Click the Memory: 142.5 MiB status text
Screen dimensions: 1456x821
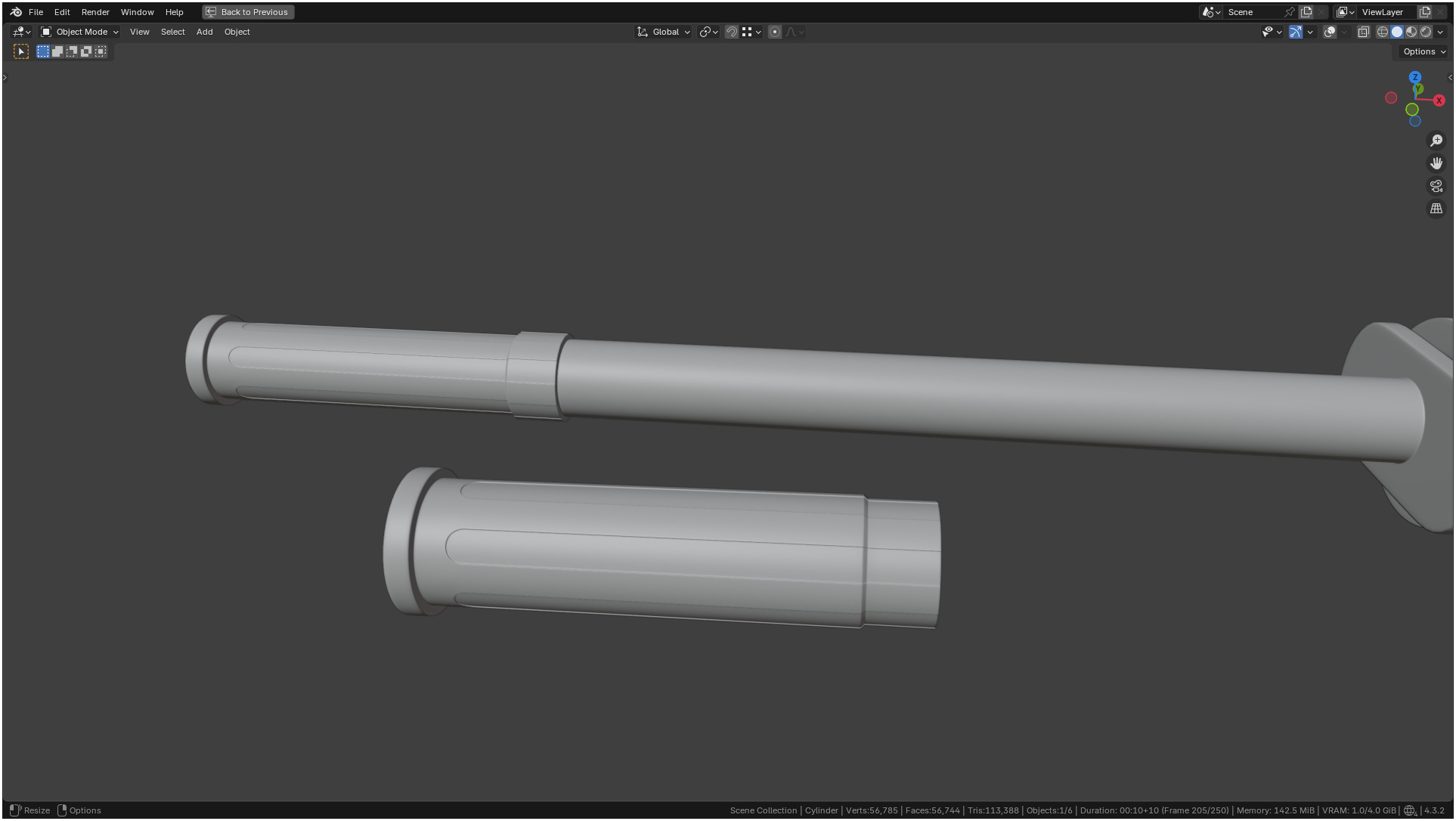coord(1275,810)
